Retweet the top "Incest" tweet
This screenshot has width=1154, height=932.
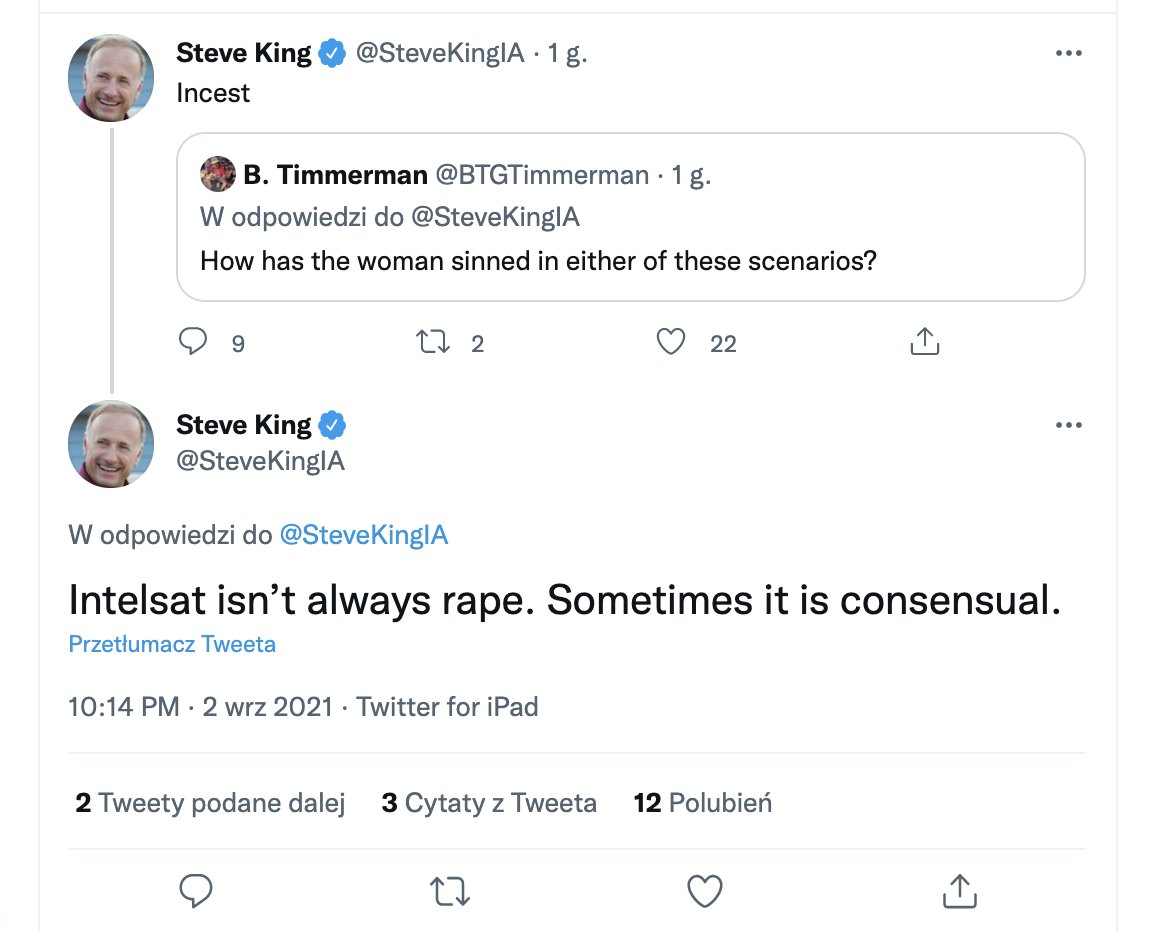[x=433, y=343]
